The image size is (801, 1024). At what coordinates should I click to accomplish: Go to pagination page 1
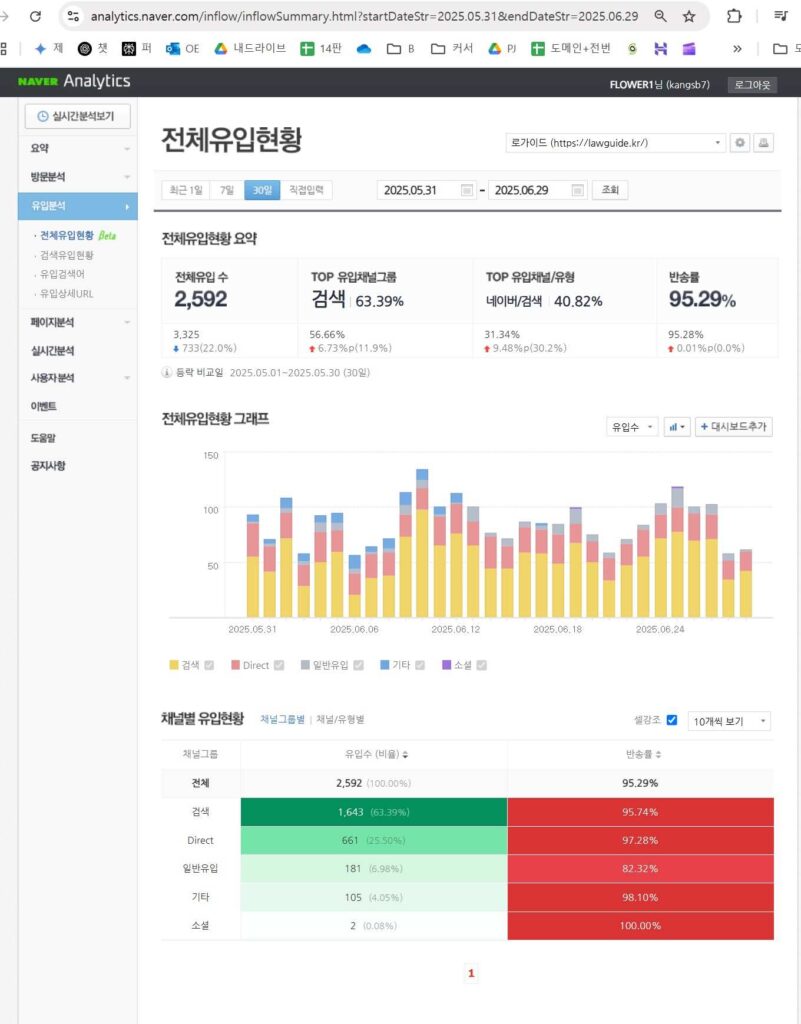click(x=471, y=973)
